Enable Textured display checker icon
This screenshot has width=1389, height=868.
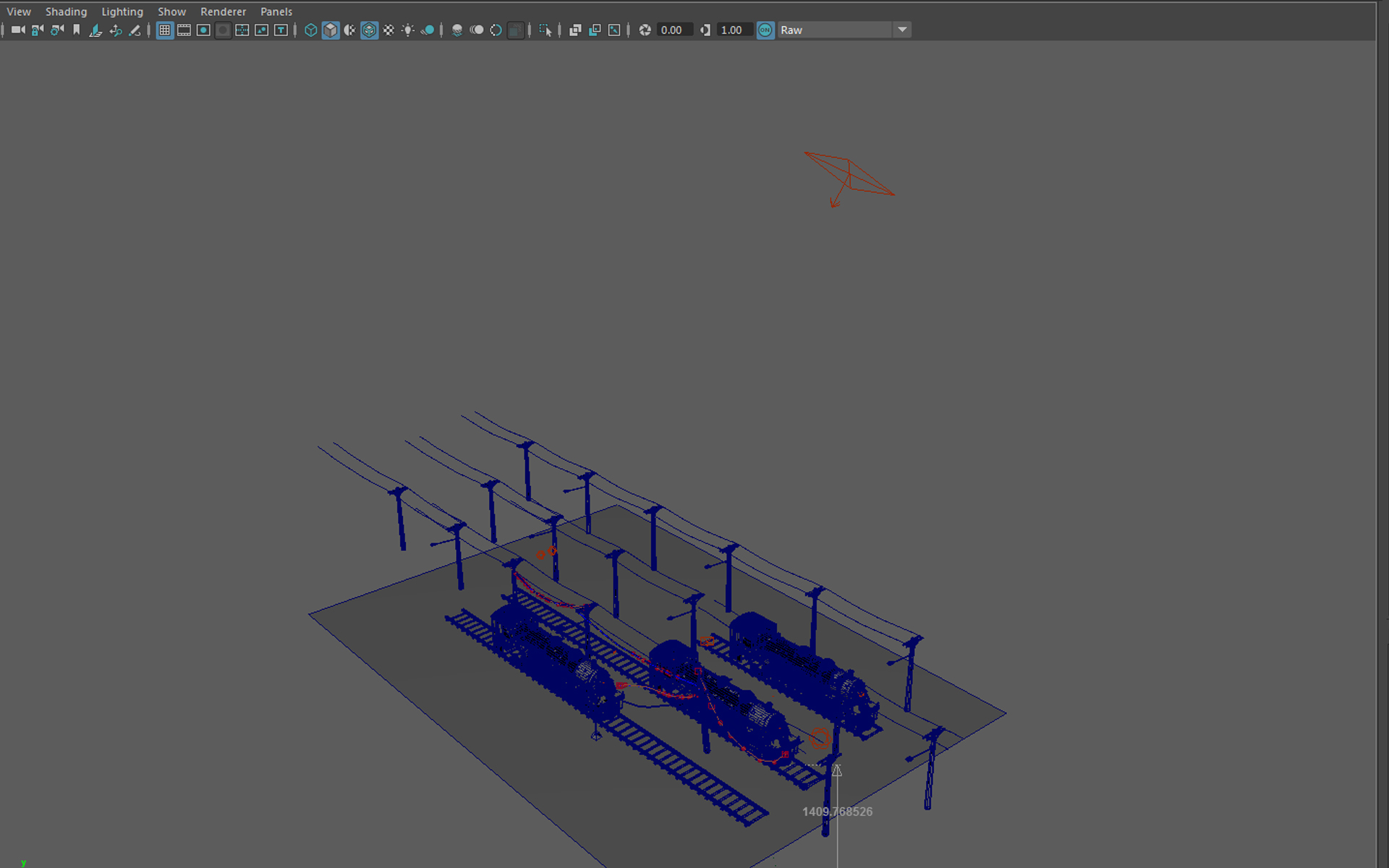click(388, 30)
